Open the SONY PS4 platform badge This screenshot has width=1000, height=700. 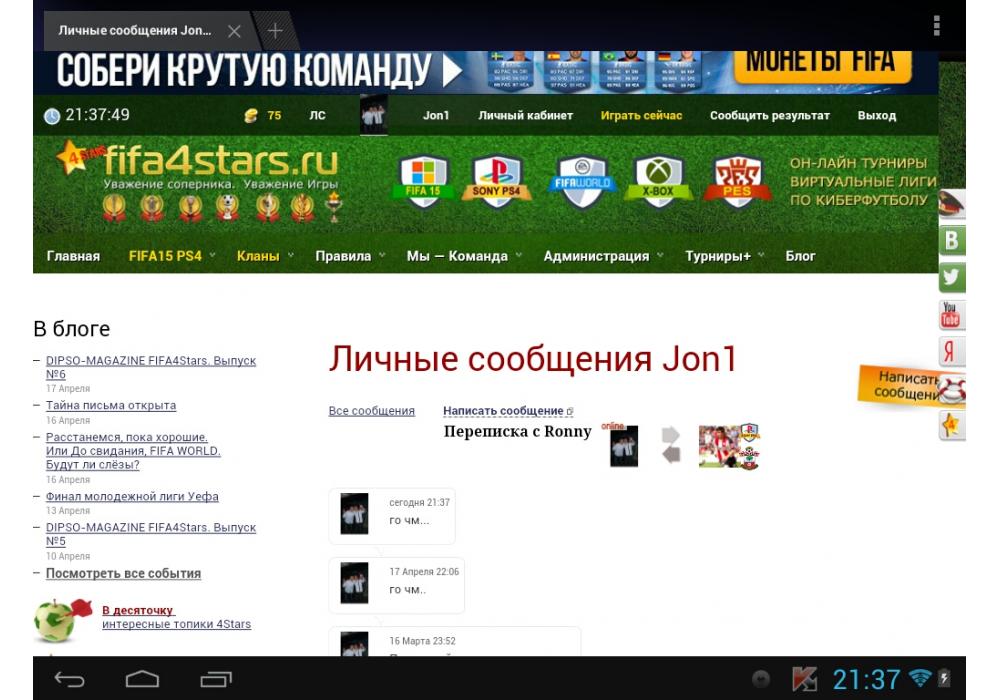496,182
